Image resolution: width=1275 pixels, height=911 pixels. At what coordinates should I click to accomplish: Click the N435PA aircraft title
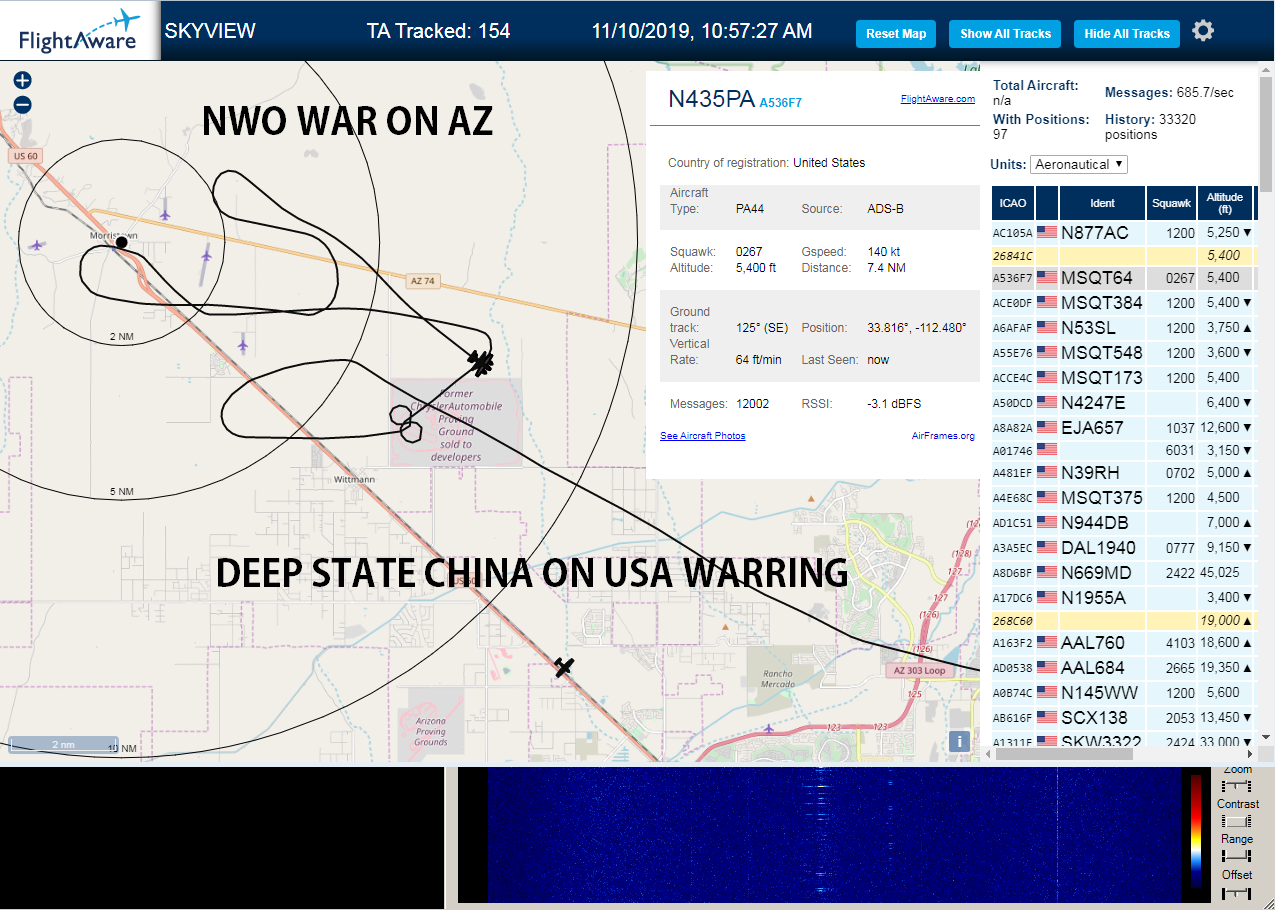(711, 99)
